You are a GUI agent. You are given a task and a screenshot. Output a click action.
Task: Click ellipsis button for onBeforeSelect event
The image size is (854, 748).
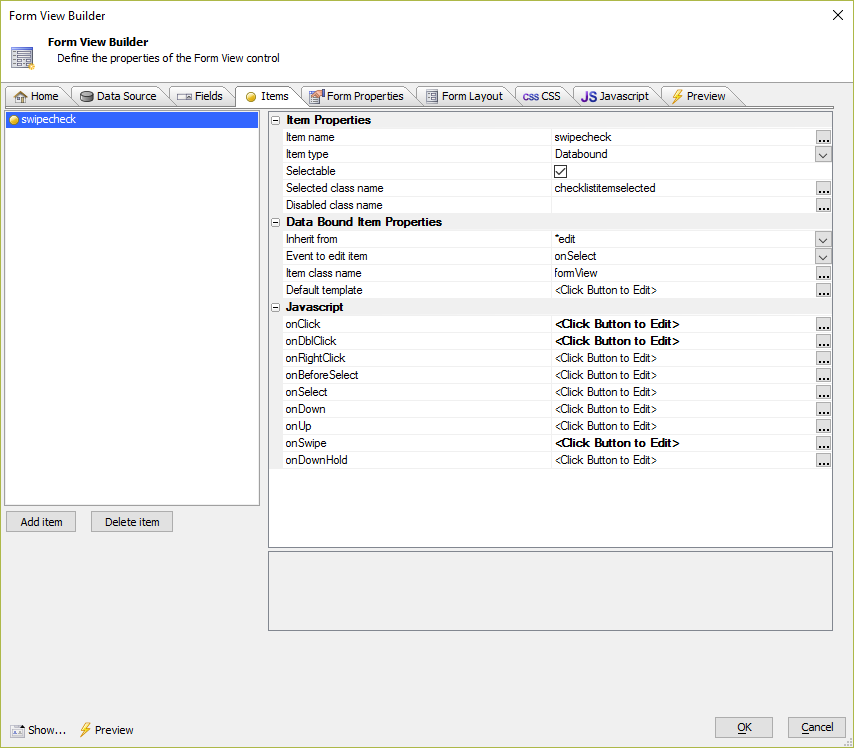[x=823, y=375]
